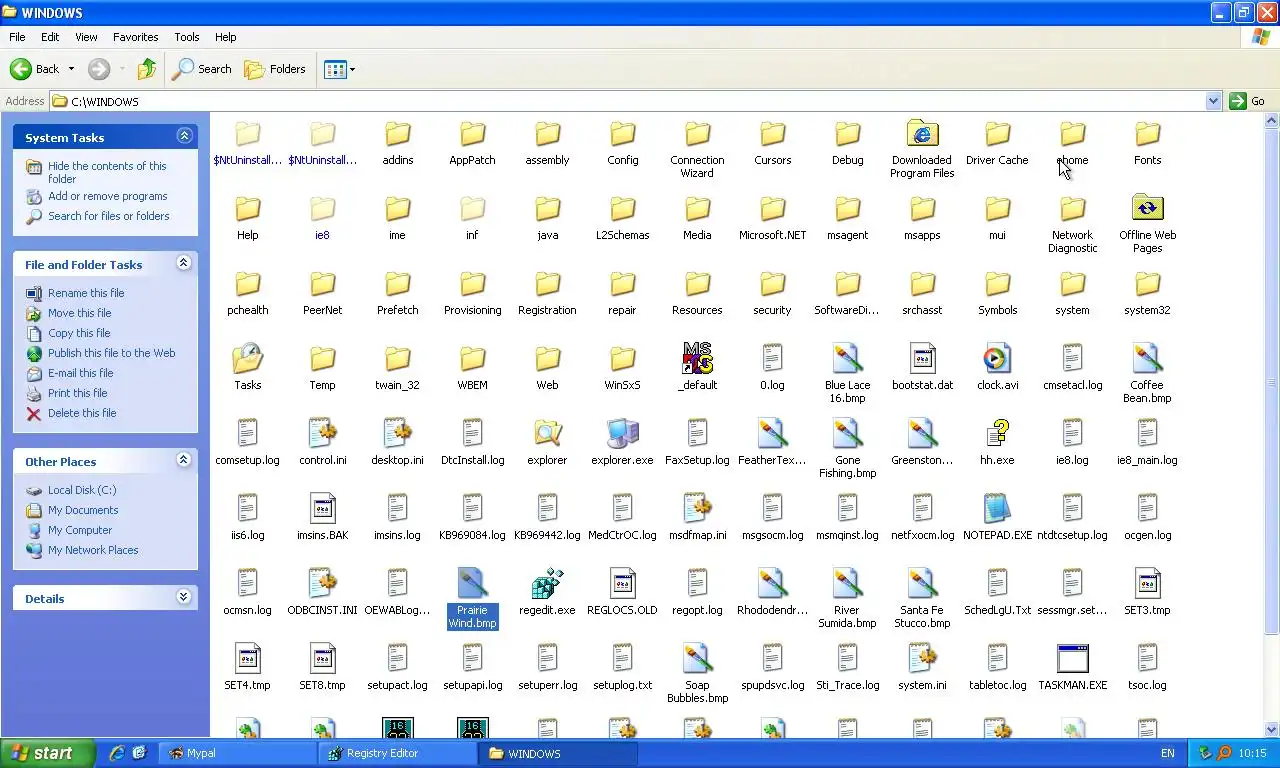Select the REGLOCS.OLD file icon
This screenshot has width=1280, height=768.
622,583
